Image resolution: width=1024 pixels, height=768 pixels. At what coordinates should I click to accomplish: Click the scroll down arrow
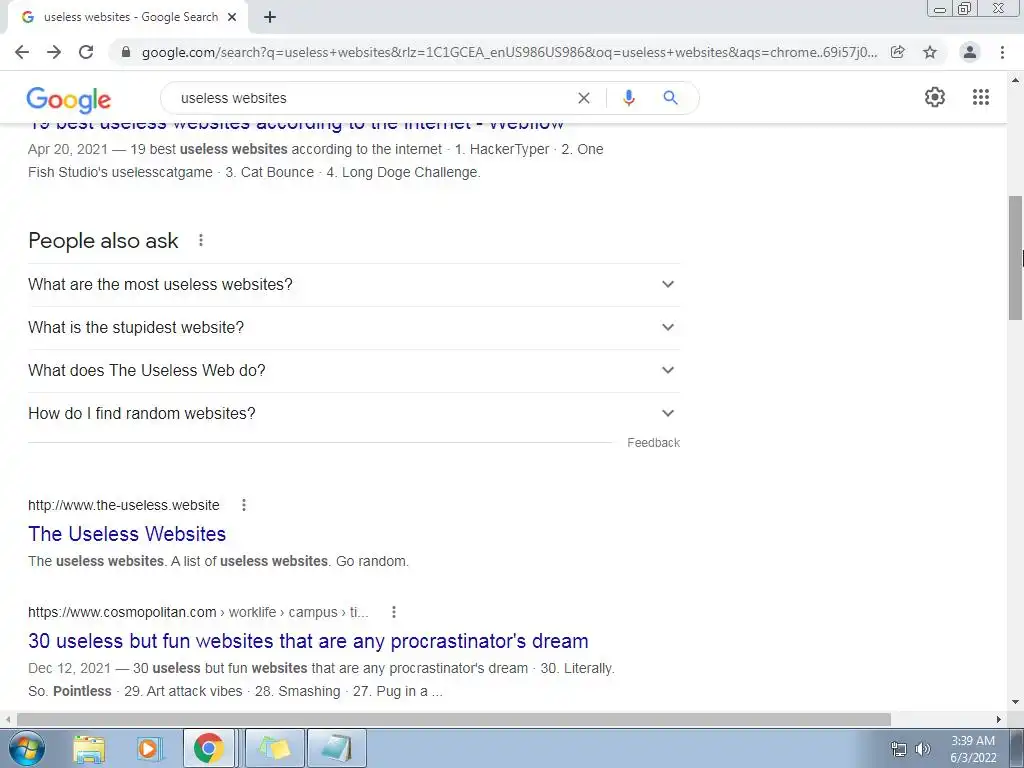tap(1015, 703)
